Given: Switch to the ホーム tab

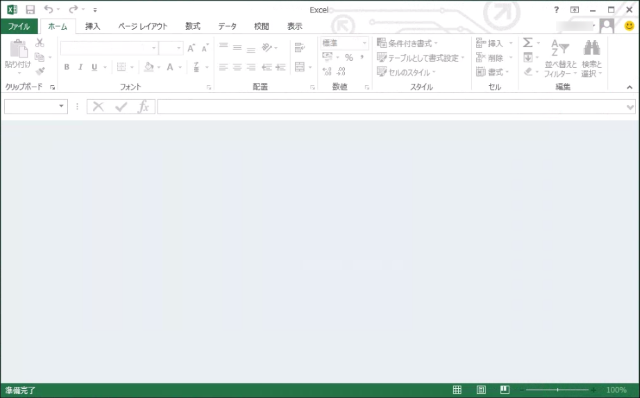Looking at the screenshot, I should pos(58,27).
